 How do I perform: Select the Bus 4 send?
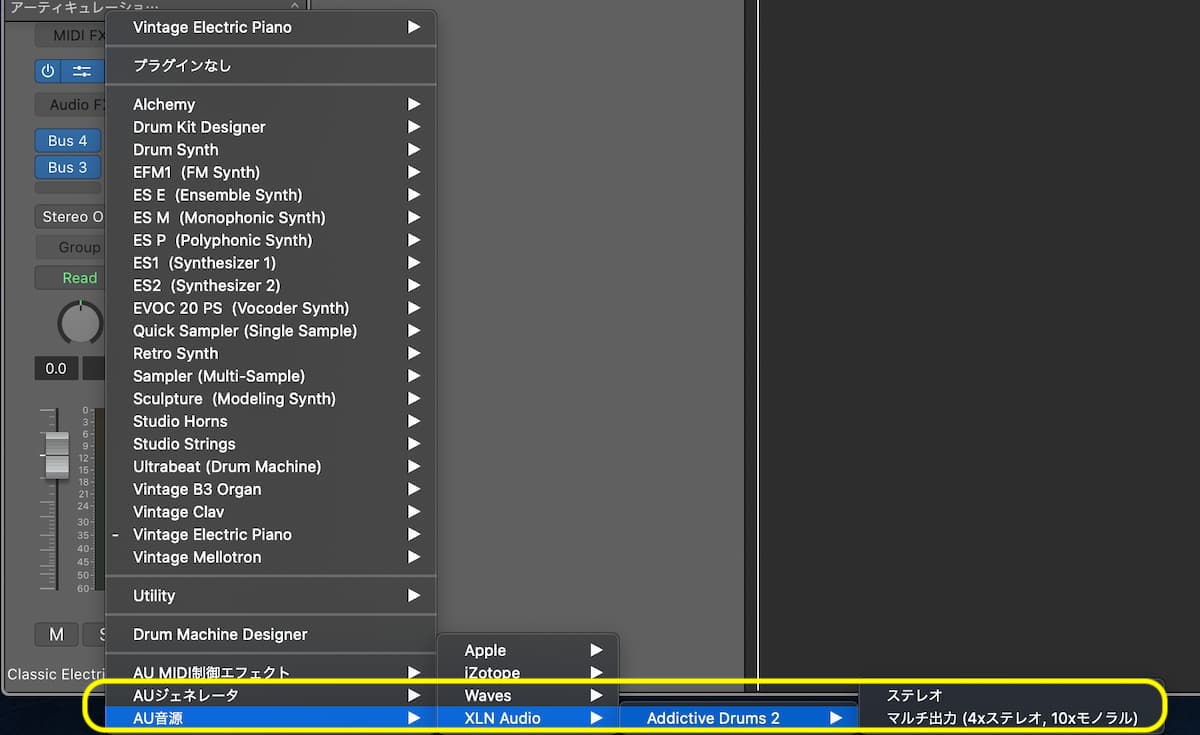click(x=68, y=141)
